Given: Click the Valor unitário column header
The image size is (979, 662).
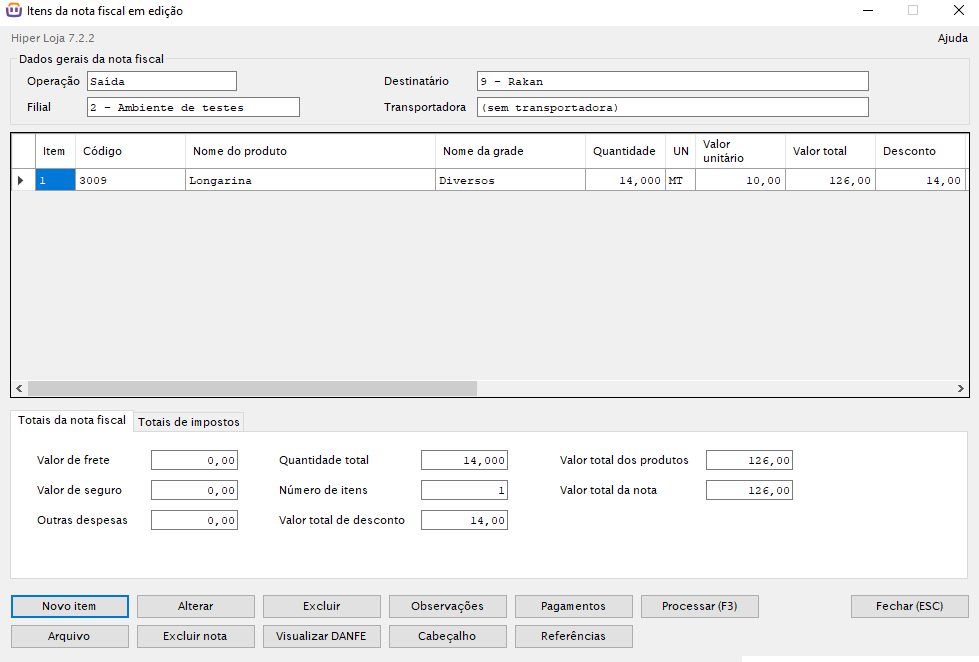Looking at the screenshot, I should 740,151.
